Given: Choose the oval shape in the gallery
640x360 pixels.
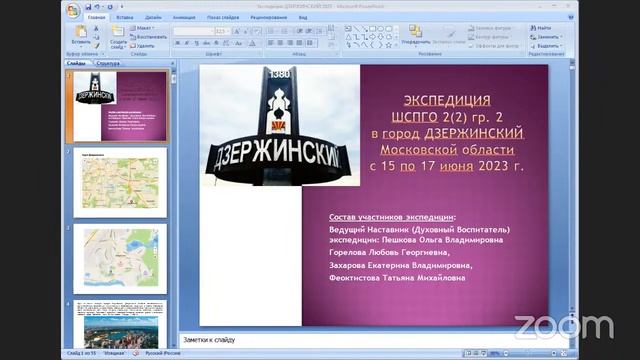Looking at the screenshot, I should (380, 29).
